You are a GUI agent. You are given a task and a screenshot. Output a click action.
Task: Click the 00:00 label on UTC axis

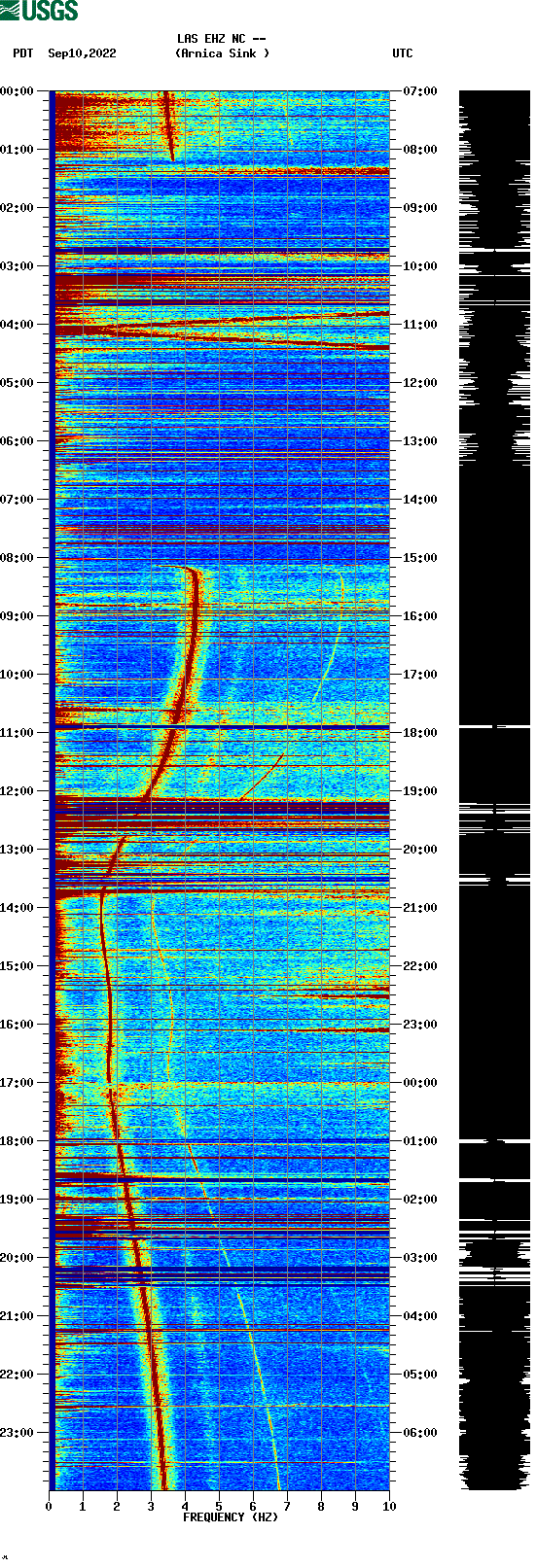420,1083
